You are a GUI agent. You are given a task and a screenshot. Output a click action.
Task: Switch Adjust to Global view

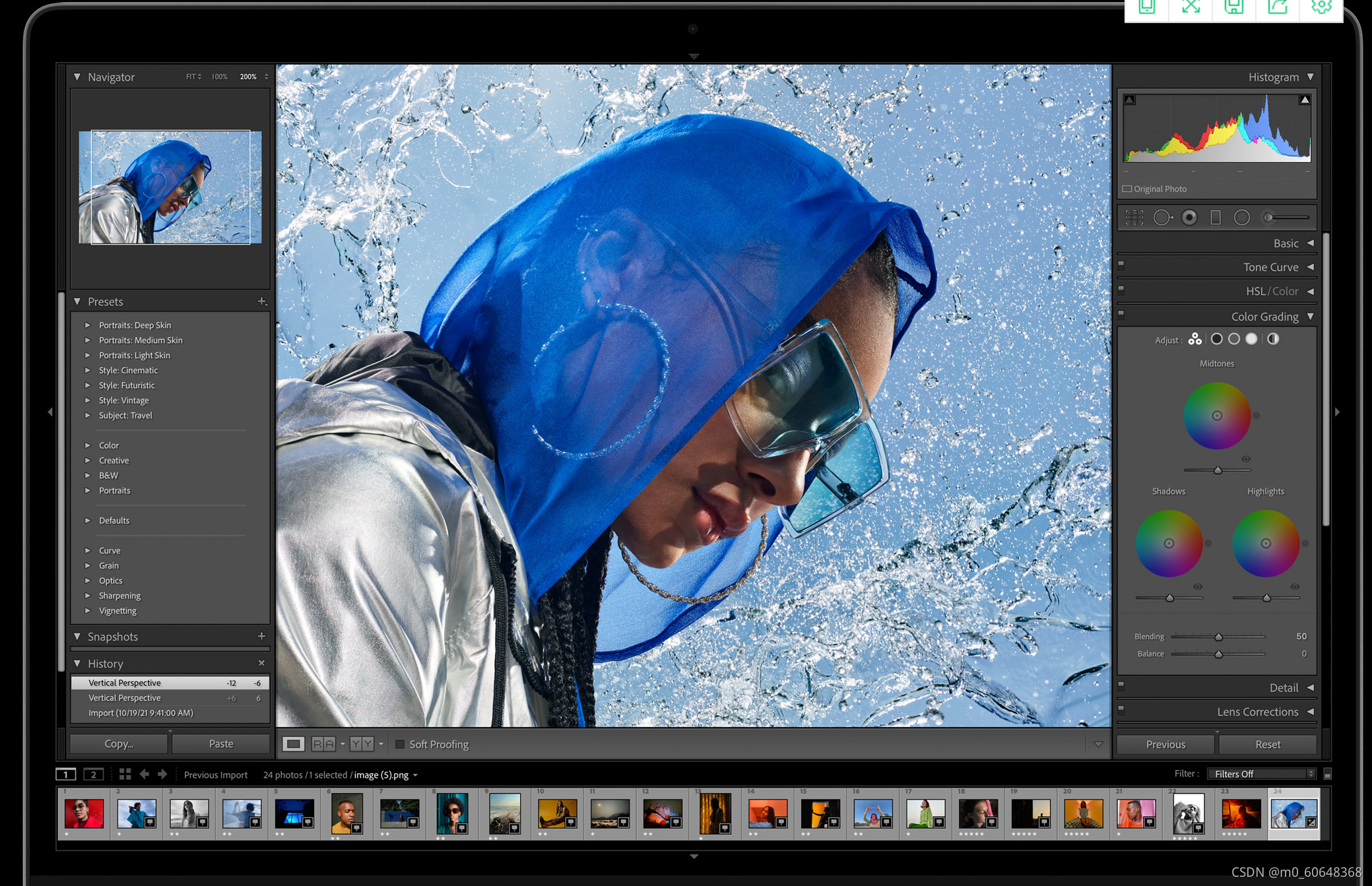(x=1273, y=339)
